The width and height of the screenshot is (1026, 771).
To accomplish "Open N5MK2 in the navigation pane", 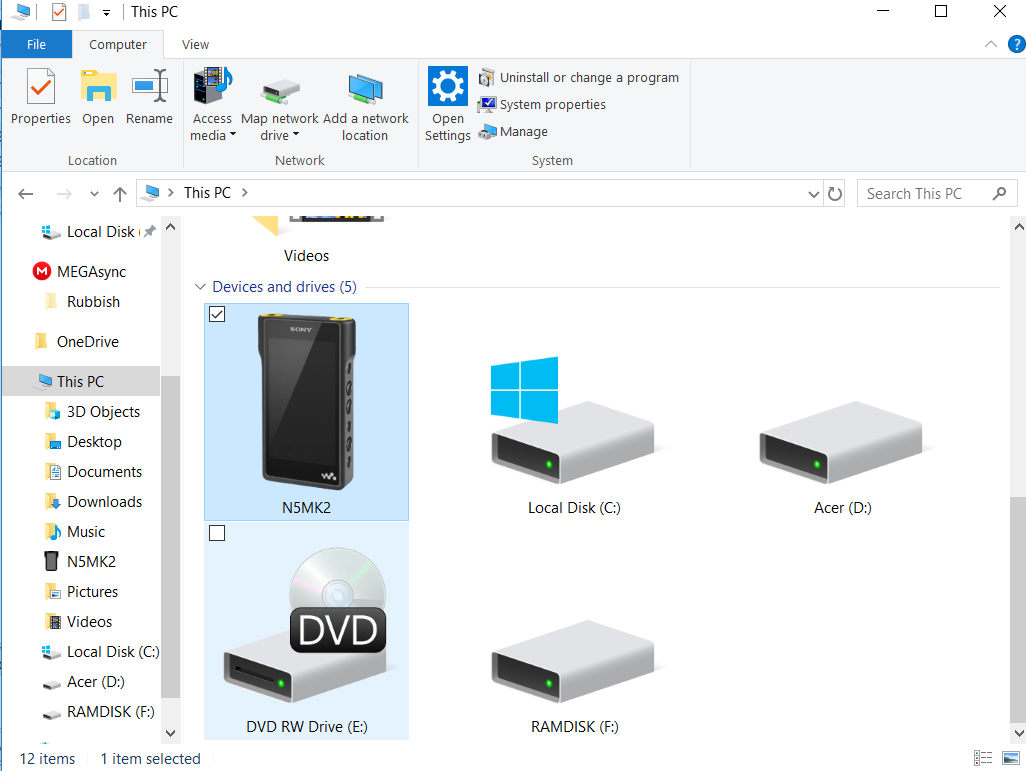I will [80, 562].
